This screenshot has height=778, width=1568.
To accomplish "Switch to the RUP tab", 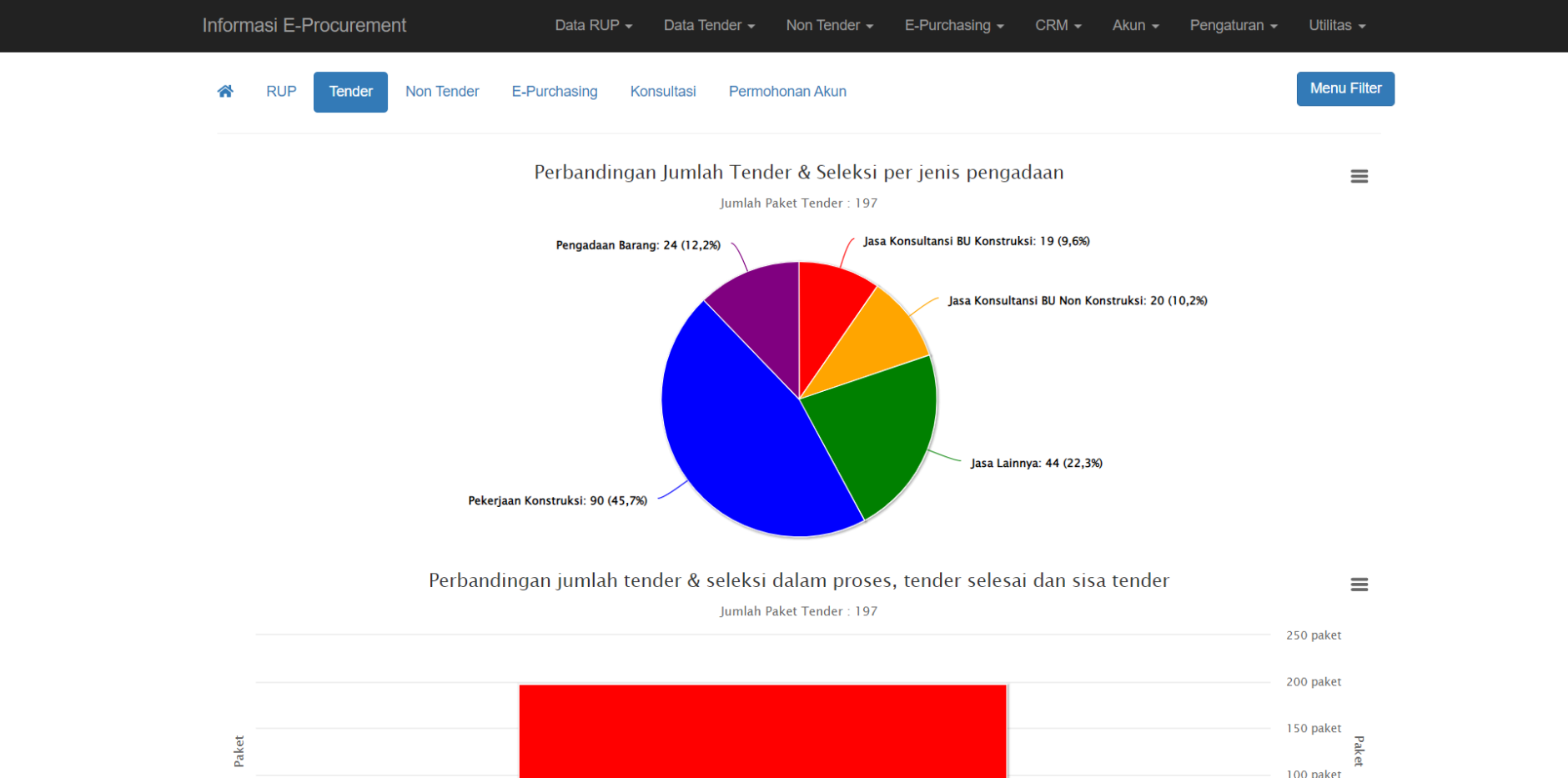I will pos(280,91).
